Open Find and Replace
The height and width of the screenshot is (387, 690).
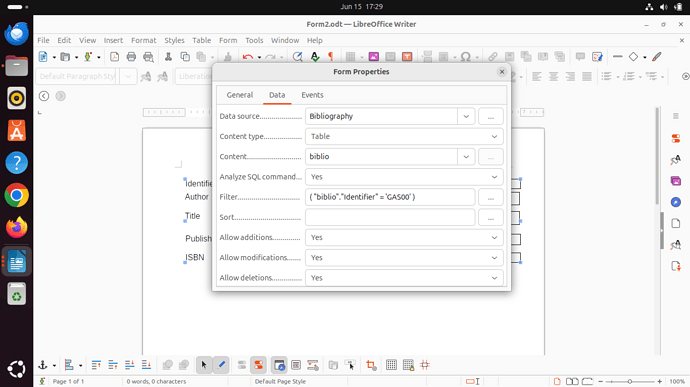coord(297,57)
